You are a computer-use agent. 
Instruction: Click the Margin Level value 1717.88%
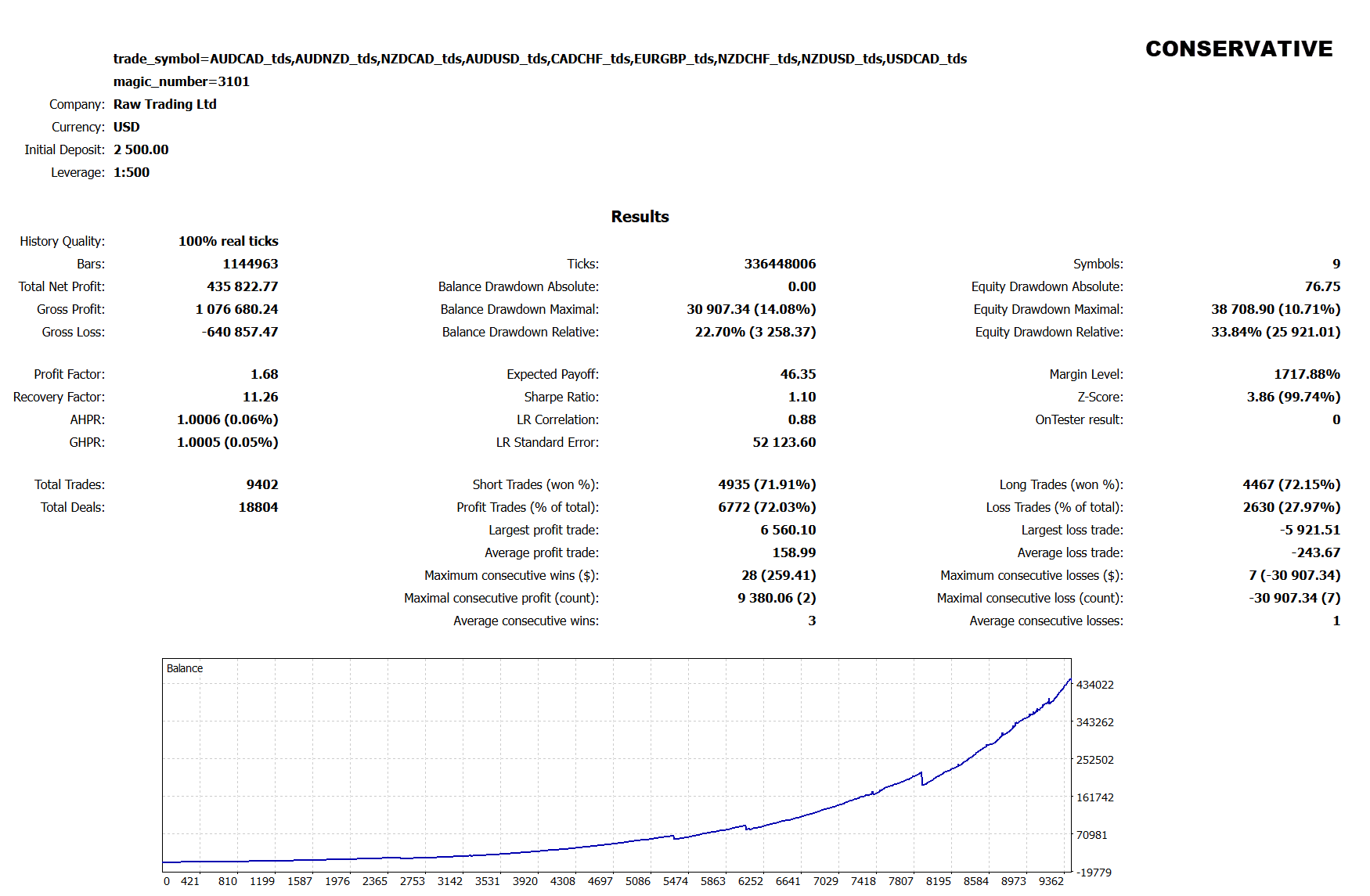point(1307,374)
